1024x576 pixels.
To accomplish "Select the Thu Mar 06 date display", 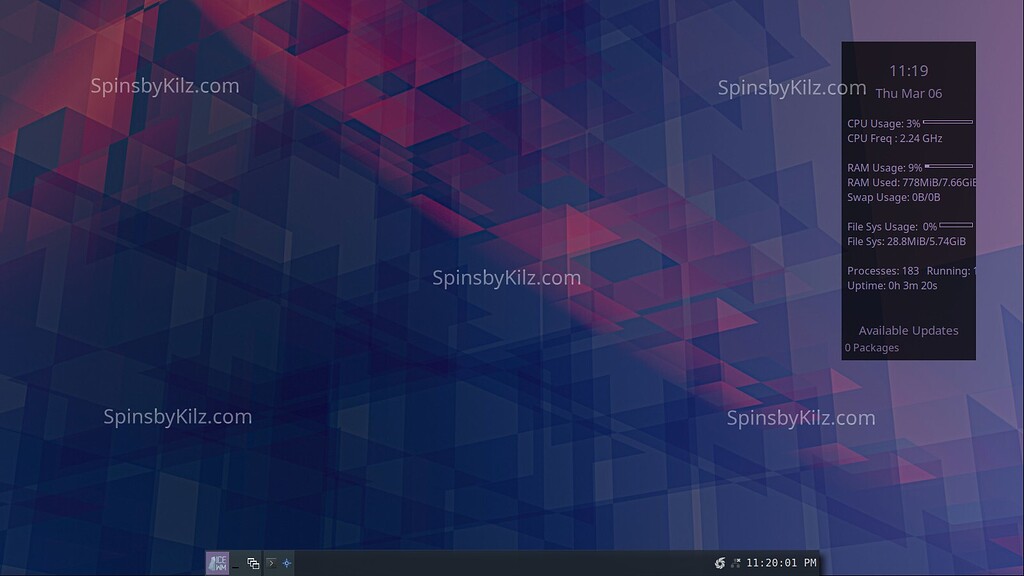I will 908,93.
